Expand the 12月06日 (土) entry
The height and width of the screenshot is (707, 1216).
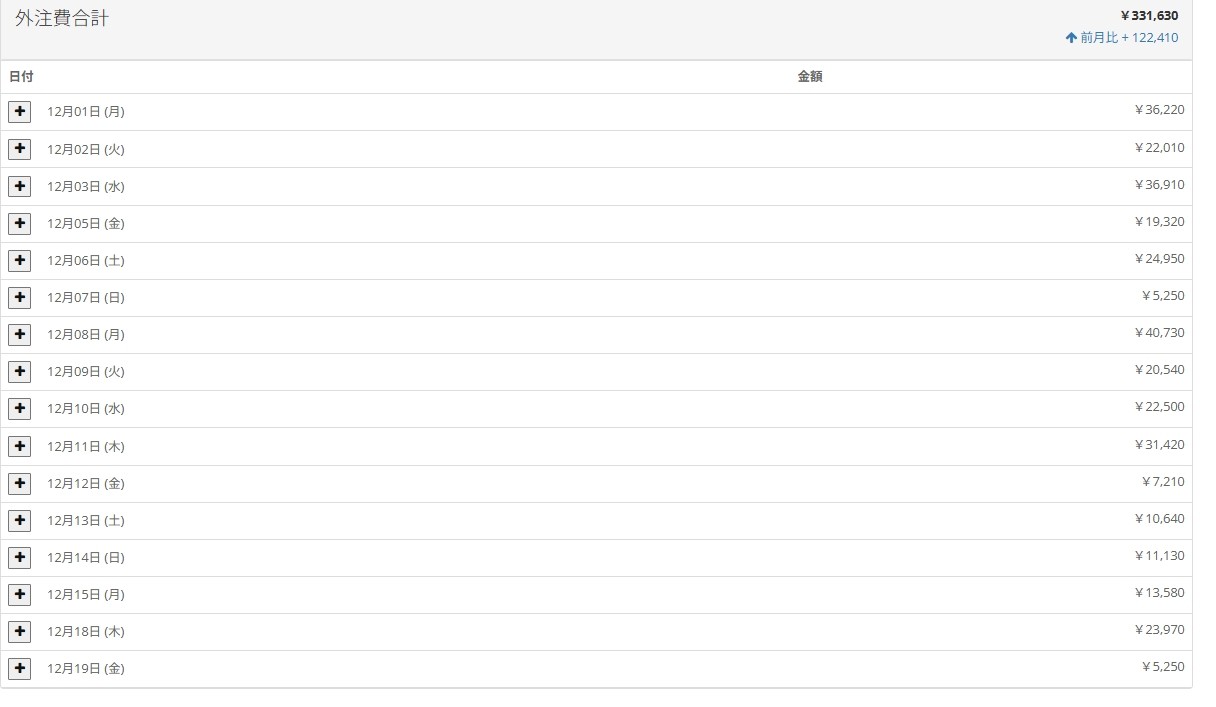(x=19, y=260)
